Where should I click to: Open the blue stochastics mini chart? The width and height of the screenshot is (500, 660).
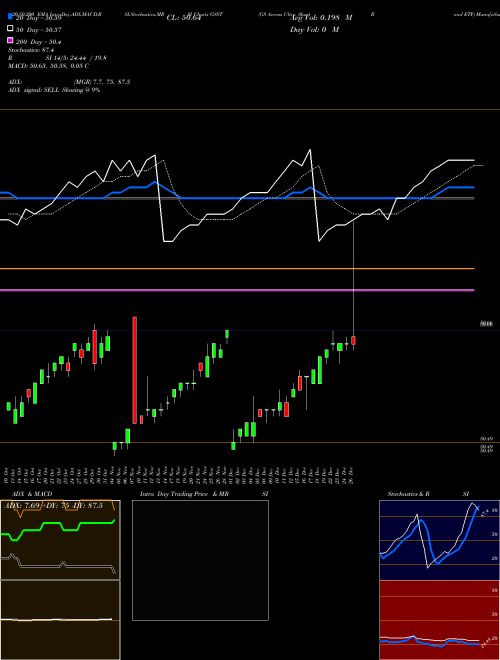[439, 540]
